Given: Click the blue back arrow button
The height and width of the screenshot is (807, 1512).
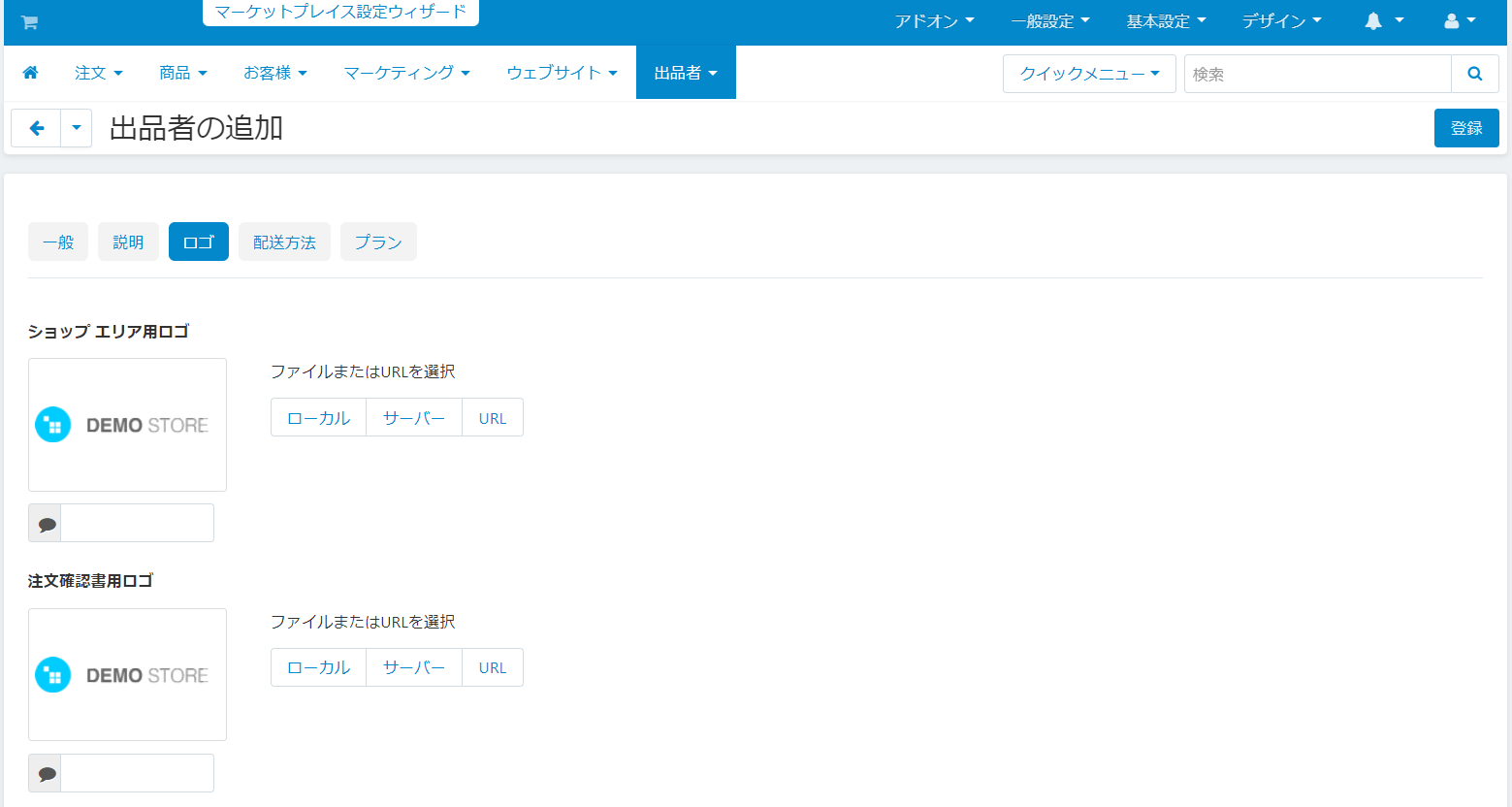Looking at the screenshot, I should click(37, 128).
